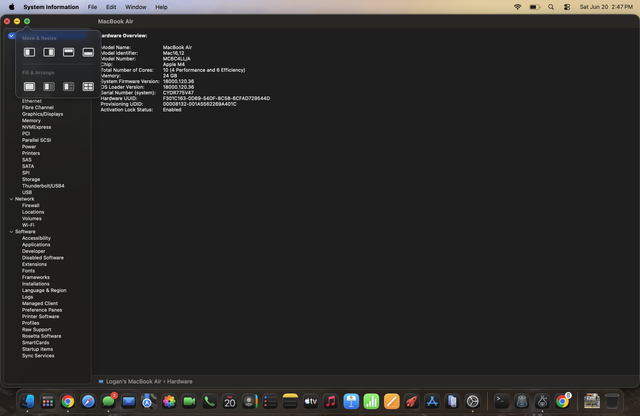The image size is (640, 416).
Task: Open Messages with two unread badges
Action: (x=109, y=402)
